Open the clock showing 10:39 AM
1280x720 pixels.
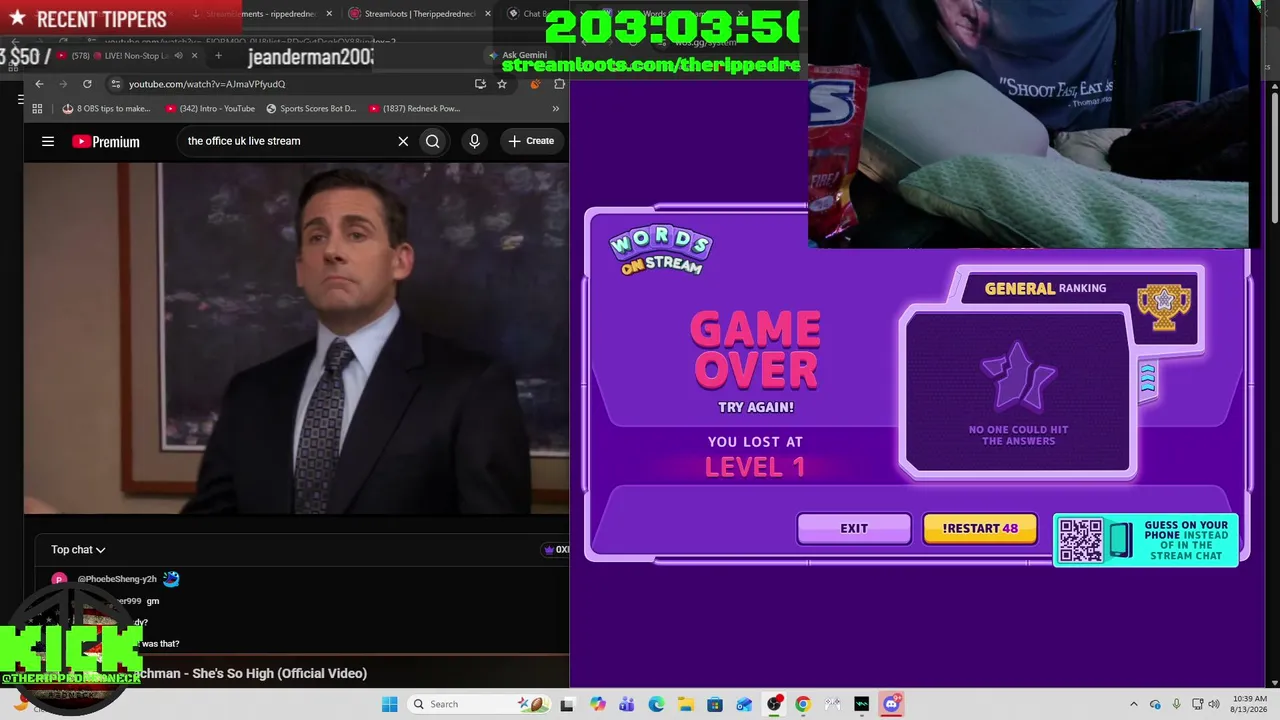click(1250, 704)
